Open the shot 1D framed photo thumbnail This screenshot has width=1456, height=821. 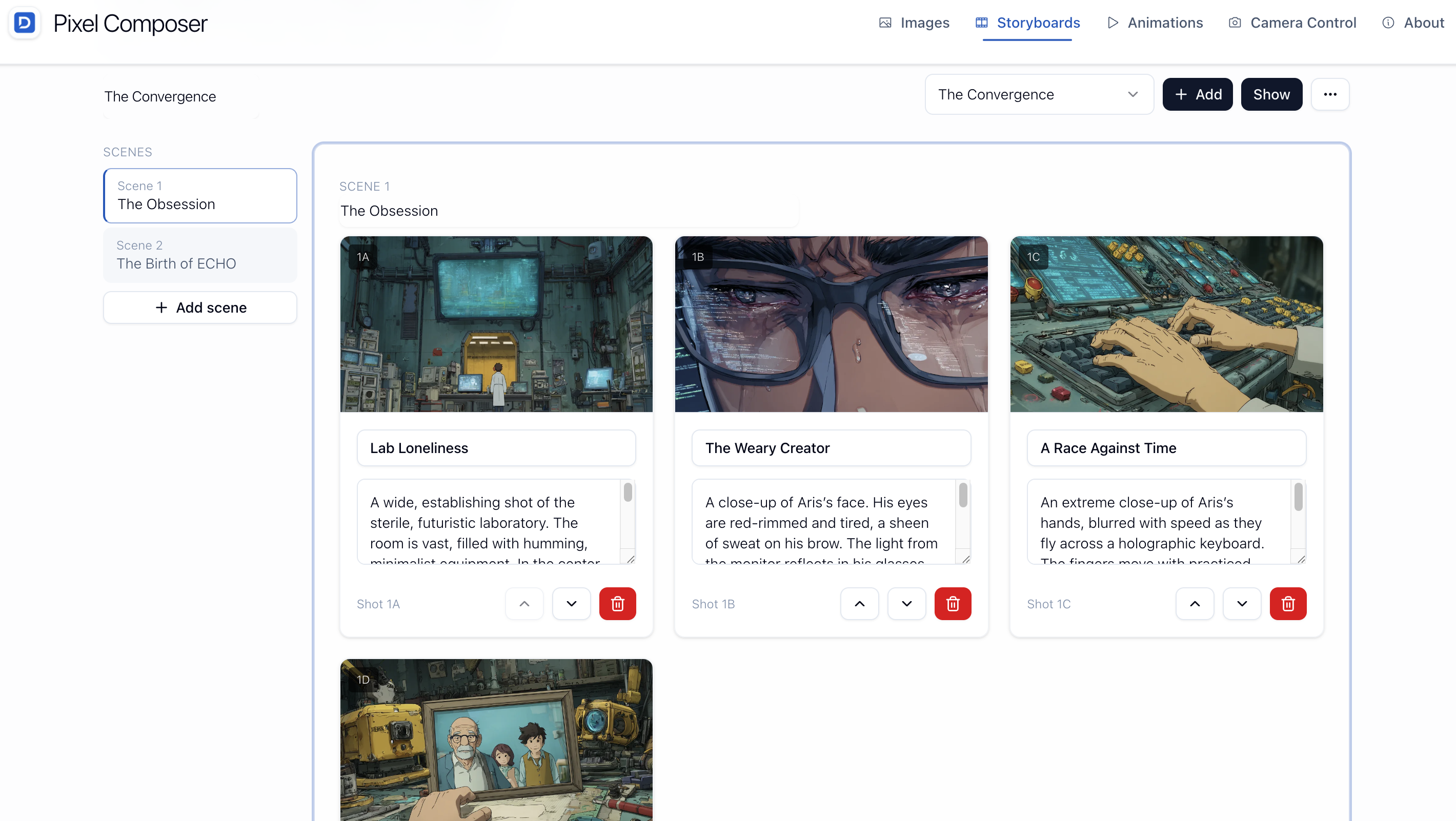(496, 740)
